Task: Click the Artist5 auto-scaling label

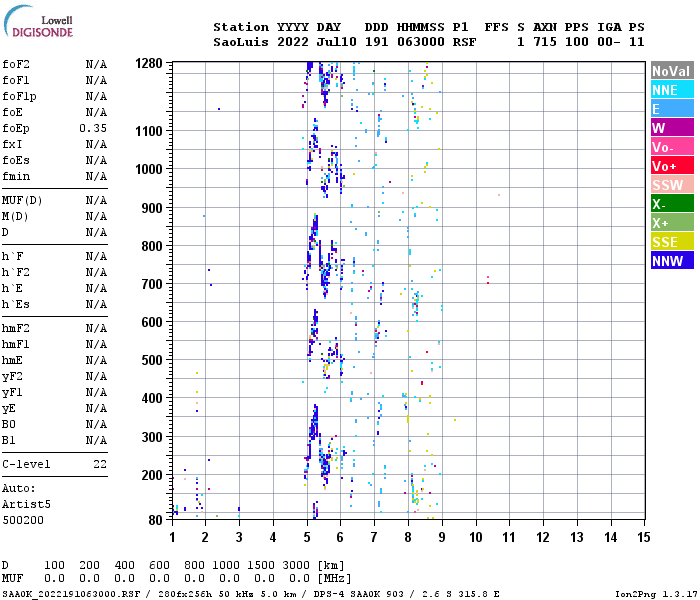Action: 26,504
